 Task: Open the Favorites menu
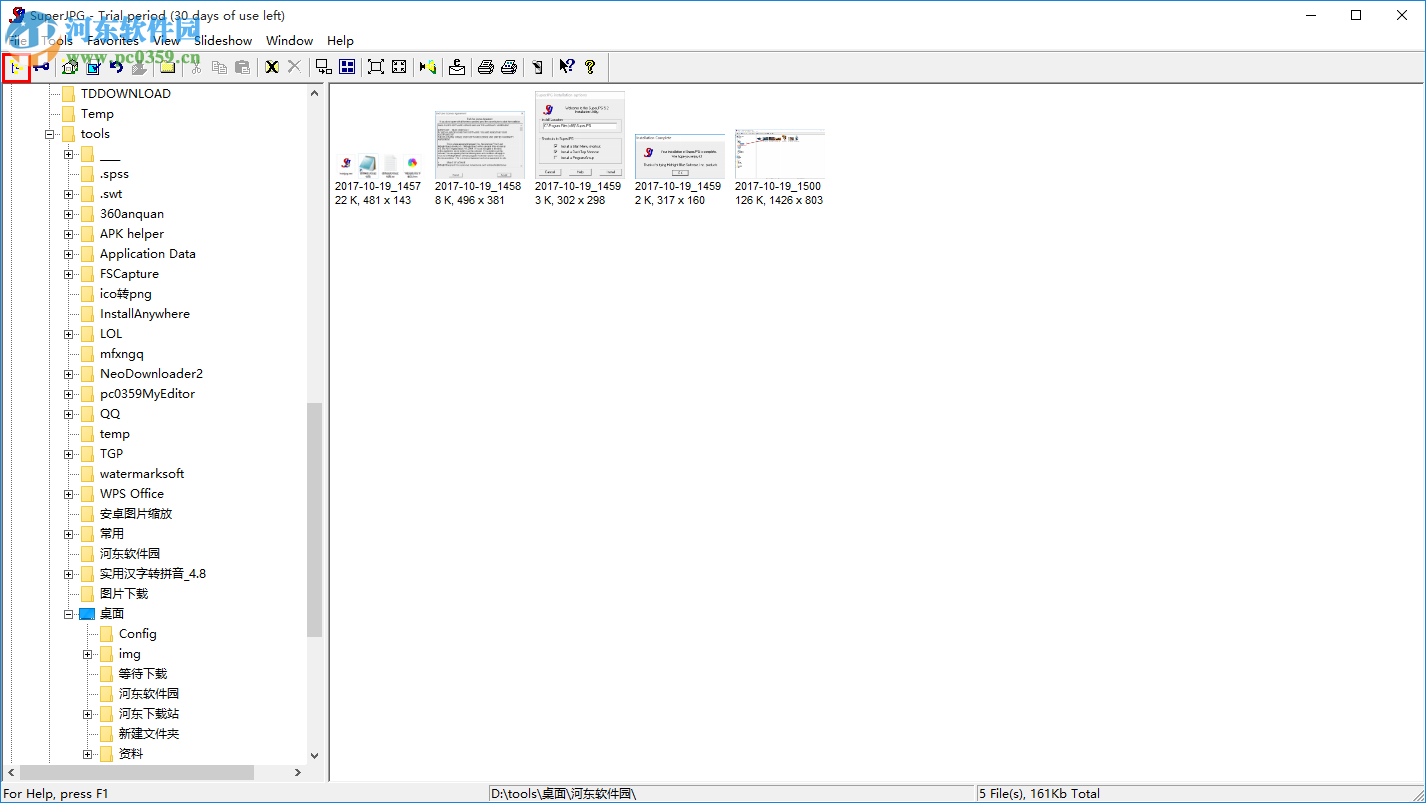click(113, 41)
